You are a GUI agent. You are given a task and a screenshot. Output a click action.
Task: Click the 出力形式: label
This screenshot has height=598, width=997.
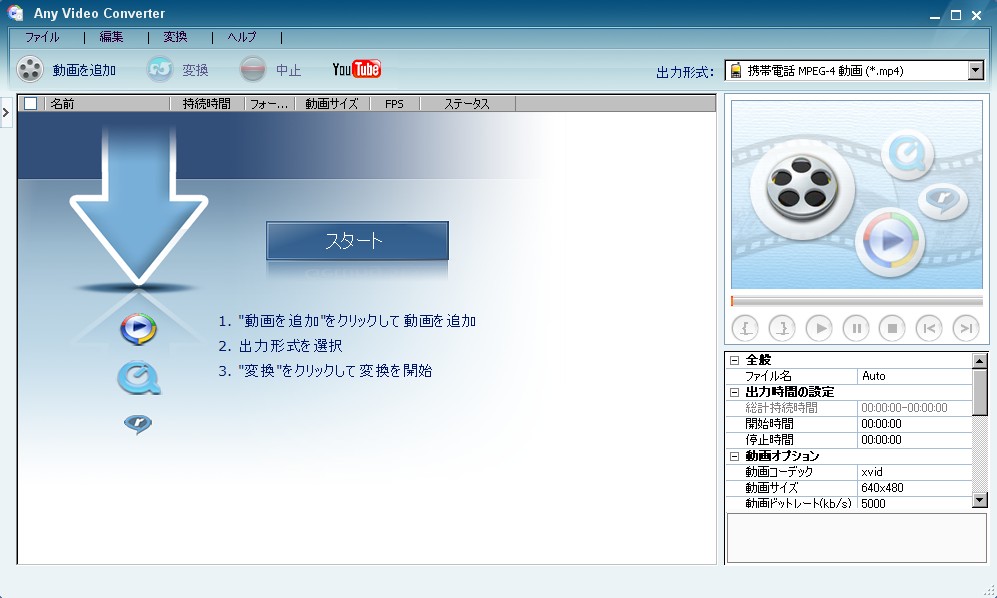click(x=685, y=72)
